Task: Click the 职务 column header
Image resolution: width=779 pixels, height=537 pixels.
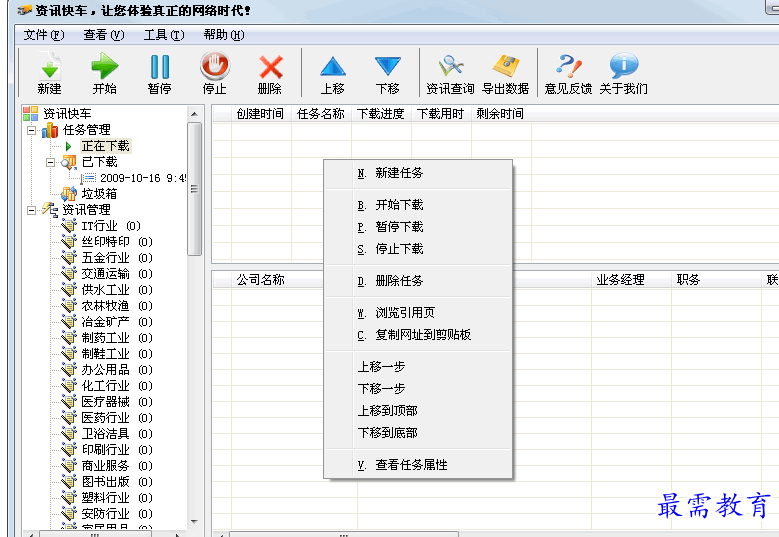Action: (716, 280)
